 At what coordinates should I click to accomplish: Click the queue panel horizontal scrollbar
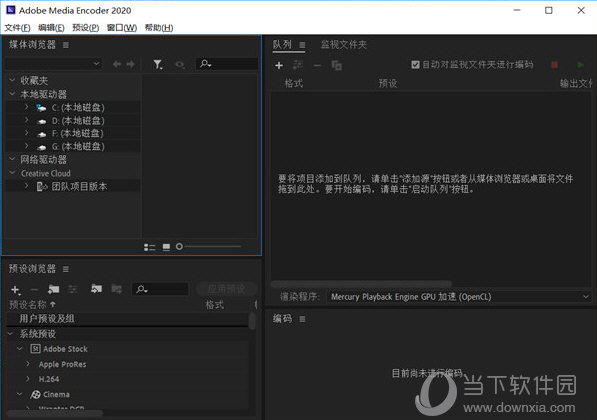(361, 284)
